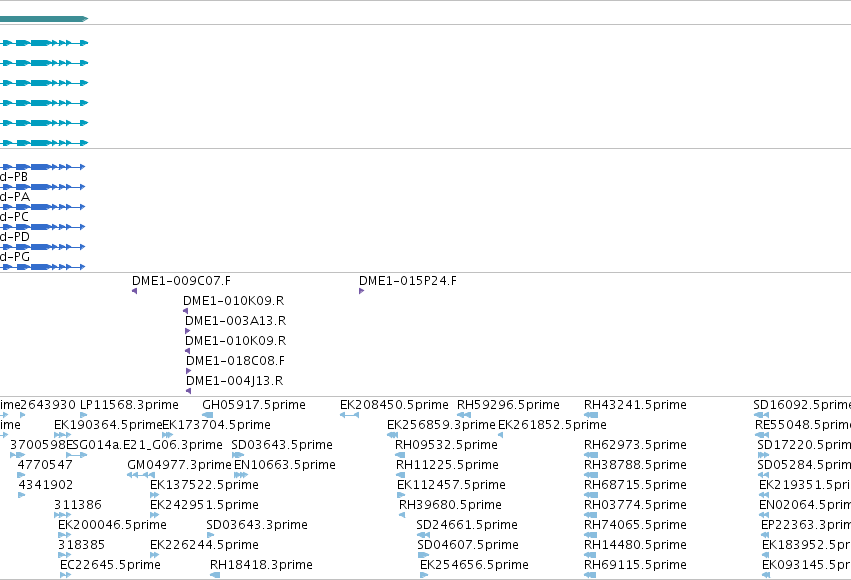Click the LP11568.3prime label
This screenshot has width=851, height=580.
tap(129, 405)
